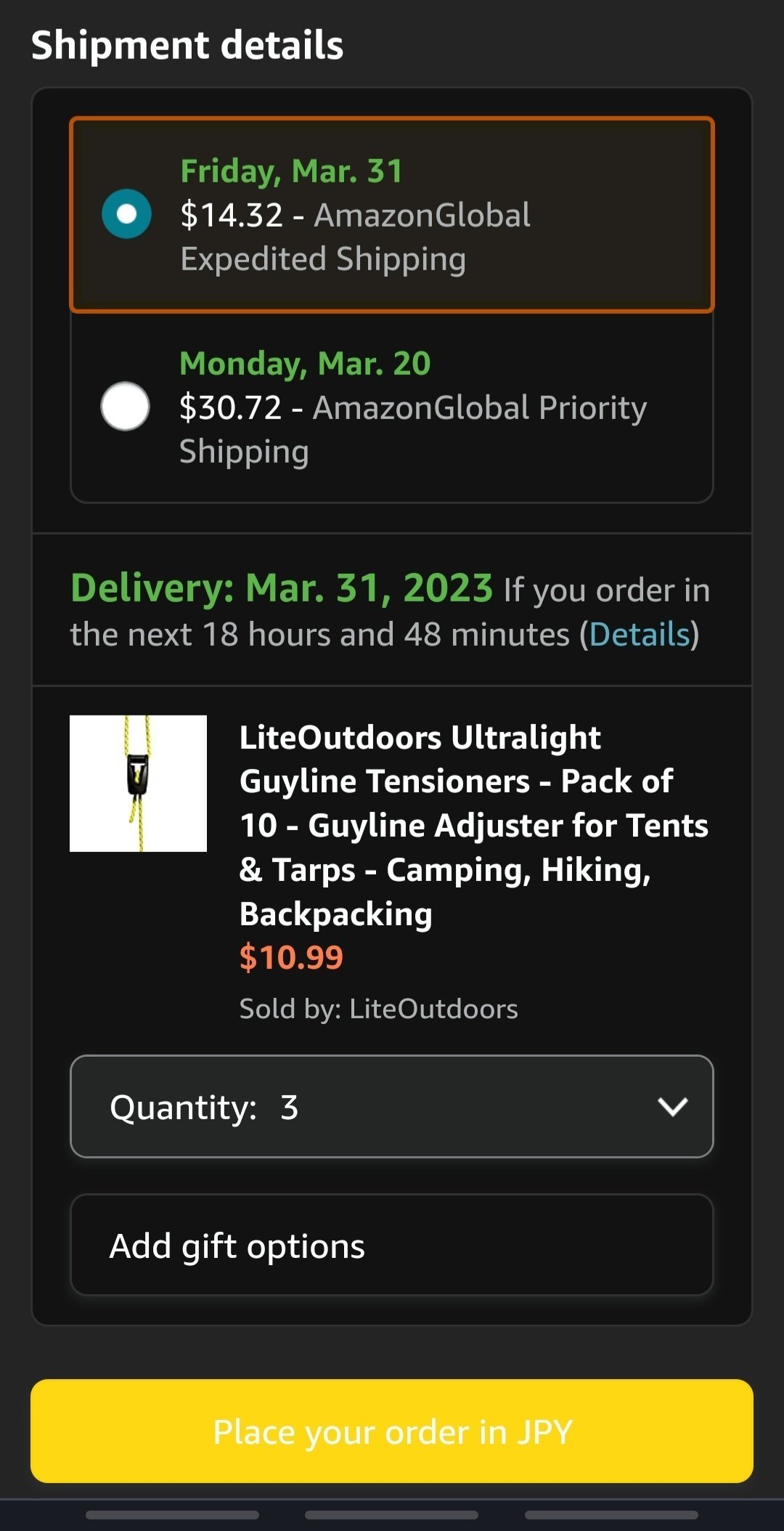The width and height of the screenshot is (784, 1531).
Task: Tap the $10.99 item price
Action: point(291,957)
